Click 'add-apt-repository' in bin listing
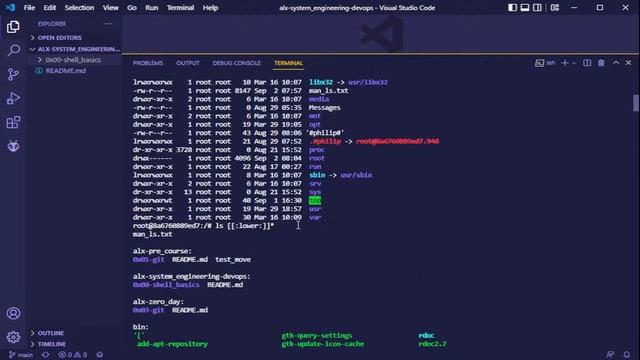The image size is (640, 360). click(x=172, y=344)
